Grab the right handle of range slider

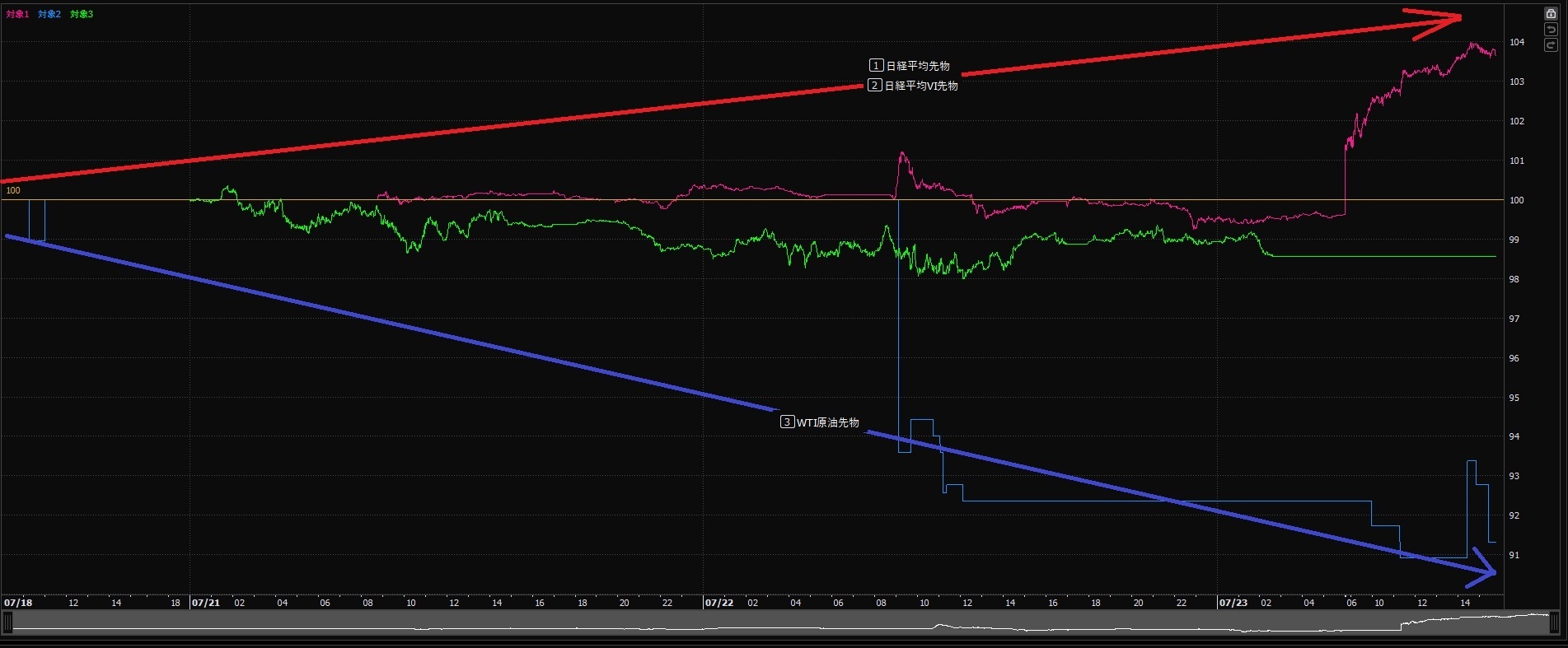click(1553, 623)
